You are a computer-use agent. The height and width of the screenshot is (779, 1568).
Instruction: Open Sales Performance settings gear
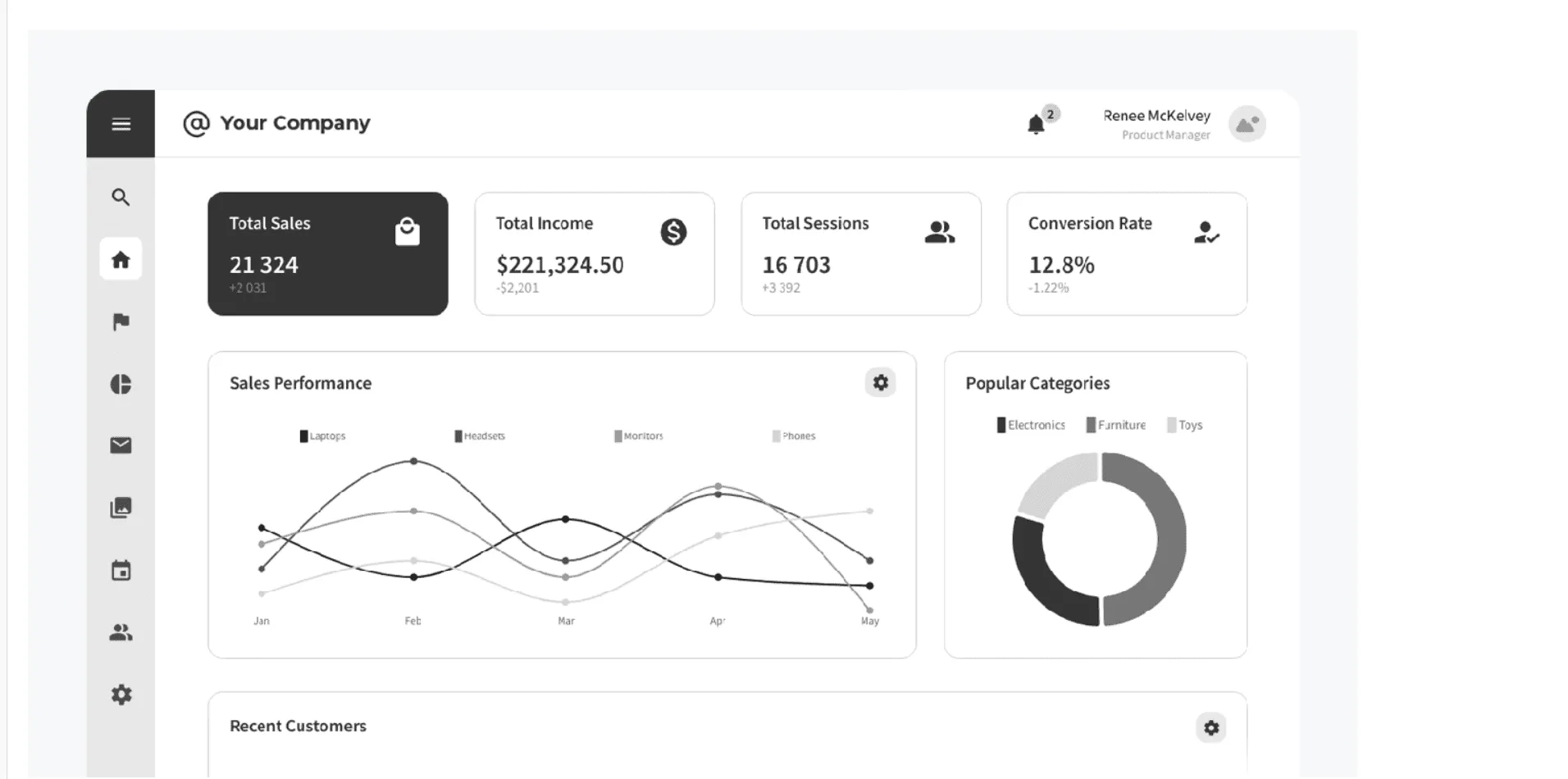click(x=880, y=383)
